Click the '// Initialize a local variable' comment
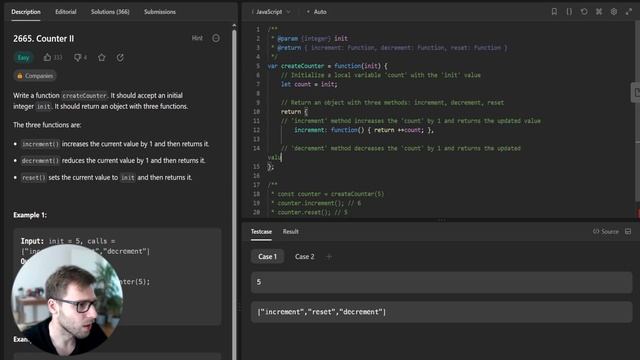Viewport: 640px width, 360px height. (380, 75)
